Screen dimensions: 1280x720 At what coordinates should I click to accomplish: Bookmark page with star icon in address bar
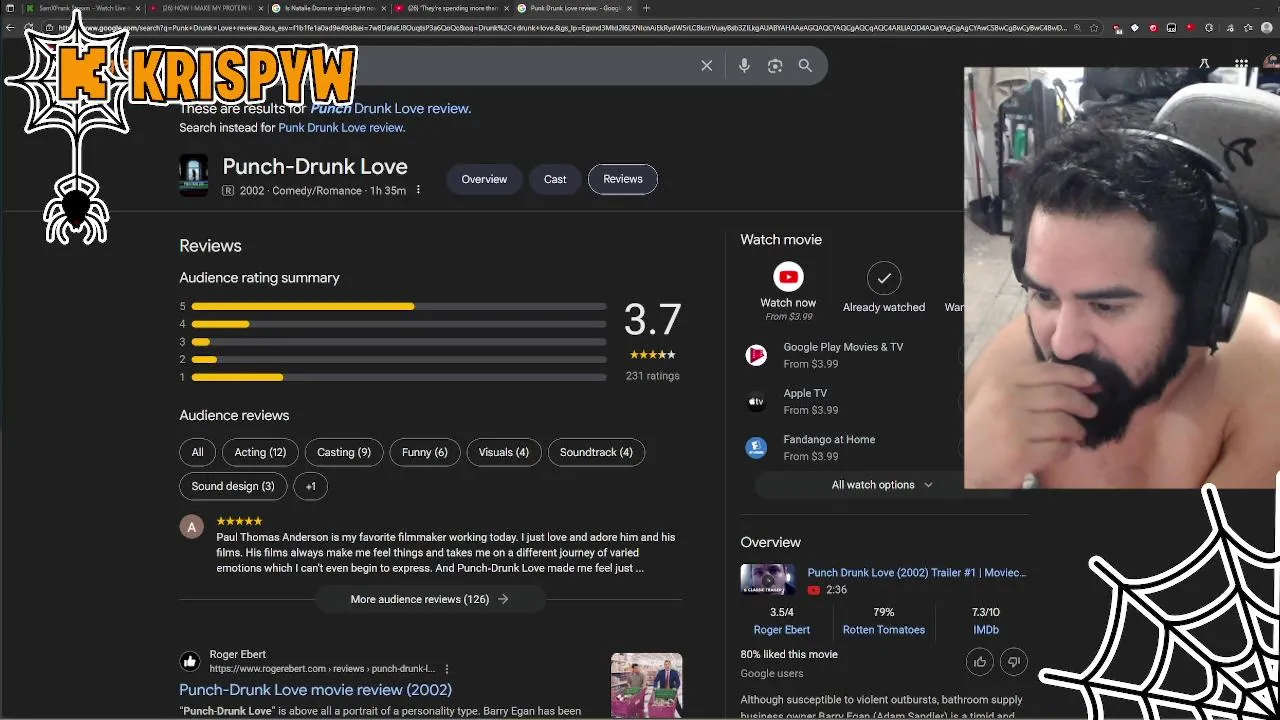click(1095, 28)
